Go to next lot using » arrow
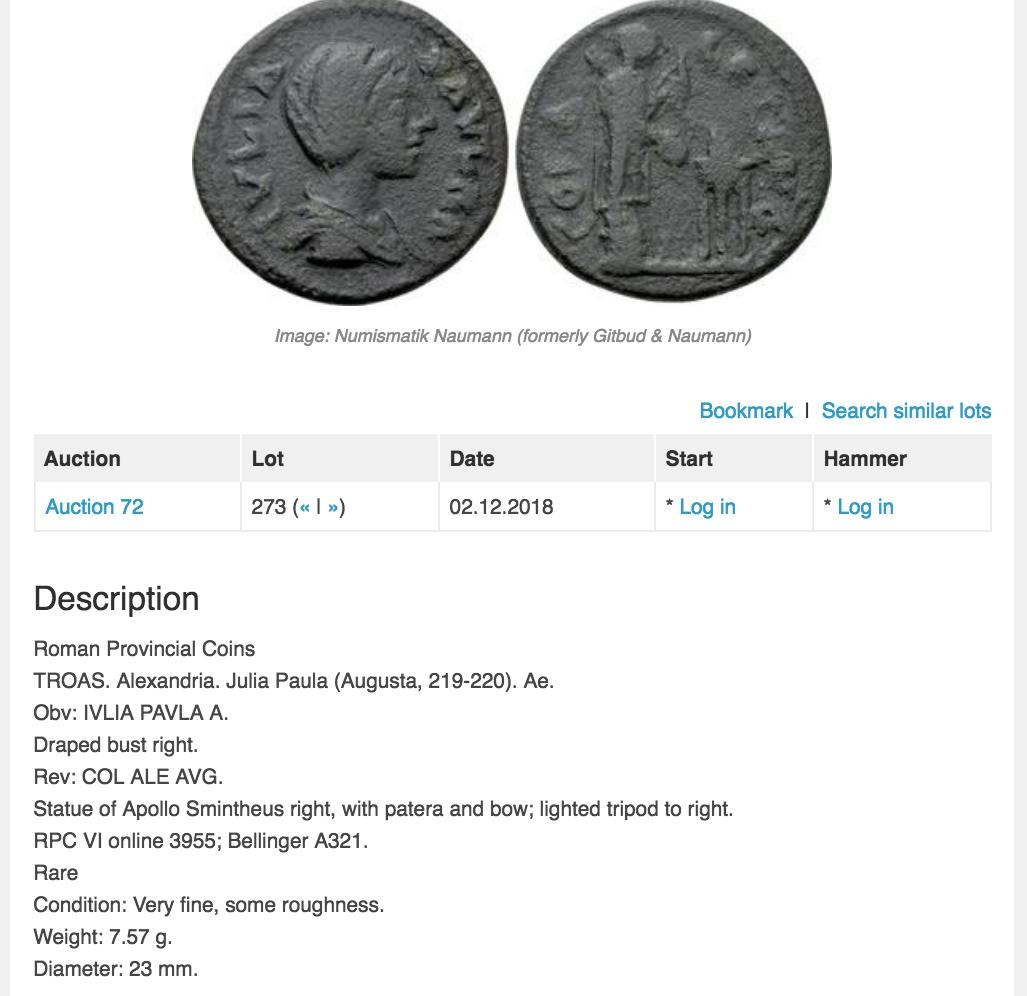Viewport: 1027px width, 996px height. (x=333, y=507)
